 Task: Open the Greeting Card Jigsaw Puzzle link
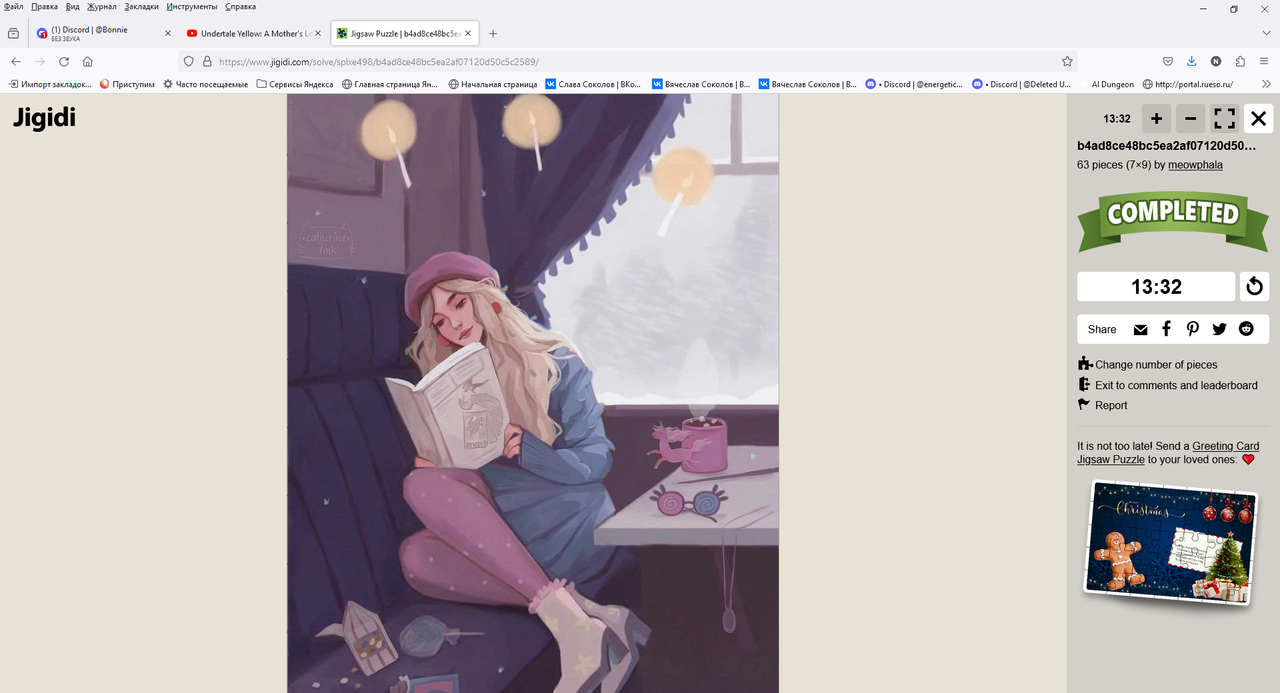1168,453
